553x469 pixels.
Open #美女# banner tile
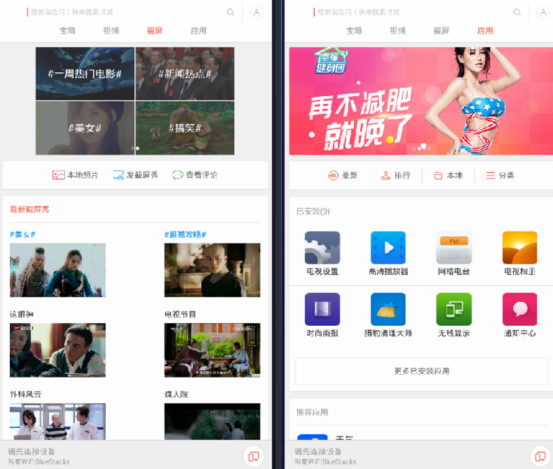pos(85,128)
